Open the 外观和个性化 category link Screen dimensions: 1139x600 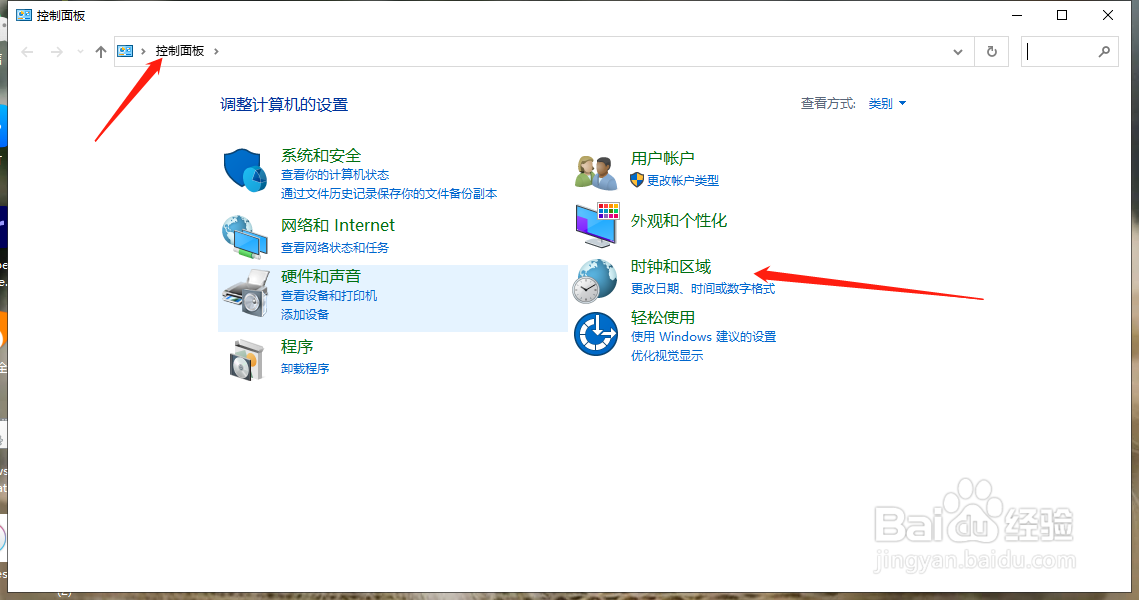pos(678,221)
